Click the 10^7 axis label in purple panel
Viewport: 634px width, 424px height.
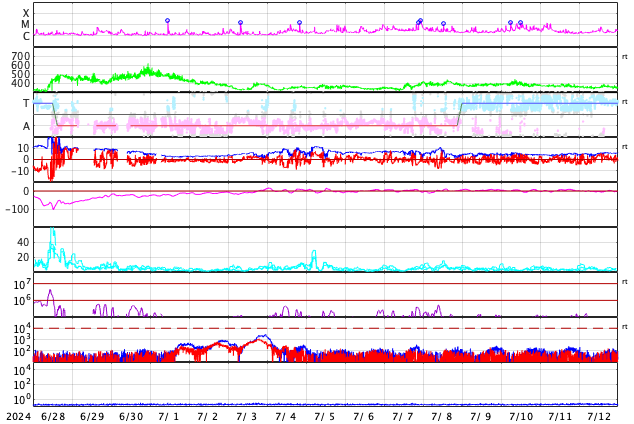pyautogui.click(x=22, y=284)
